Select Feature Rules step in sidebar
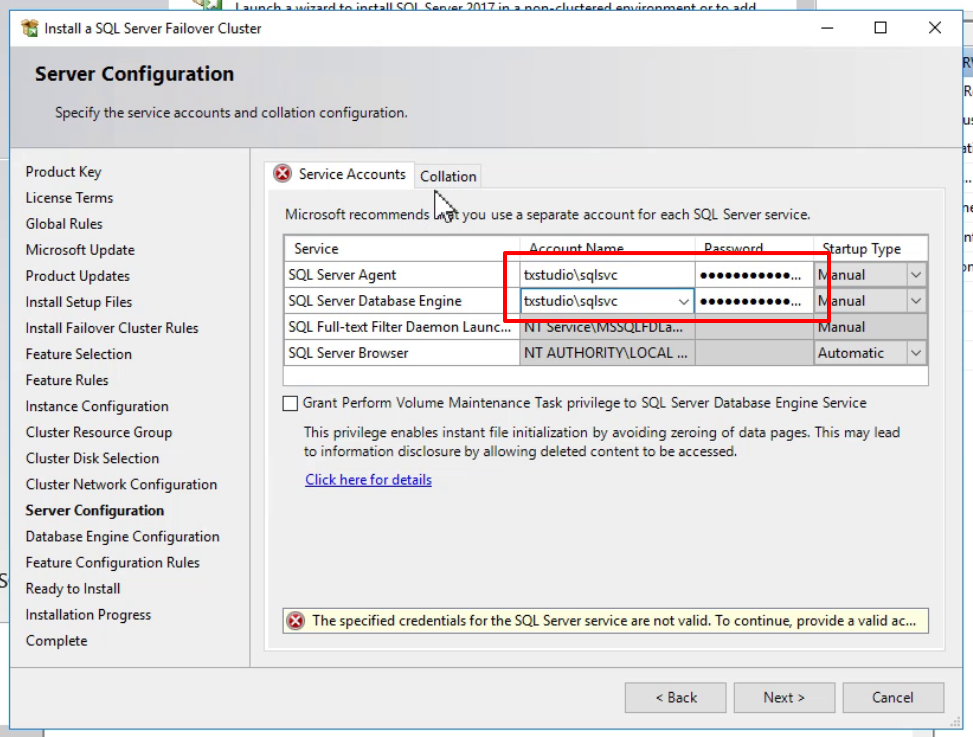 coord(67,380)
